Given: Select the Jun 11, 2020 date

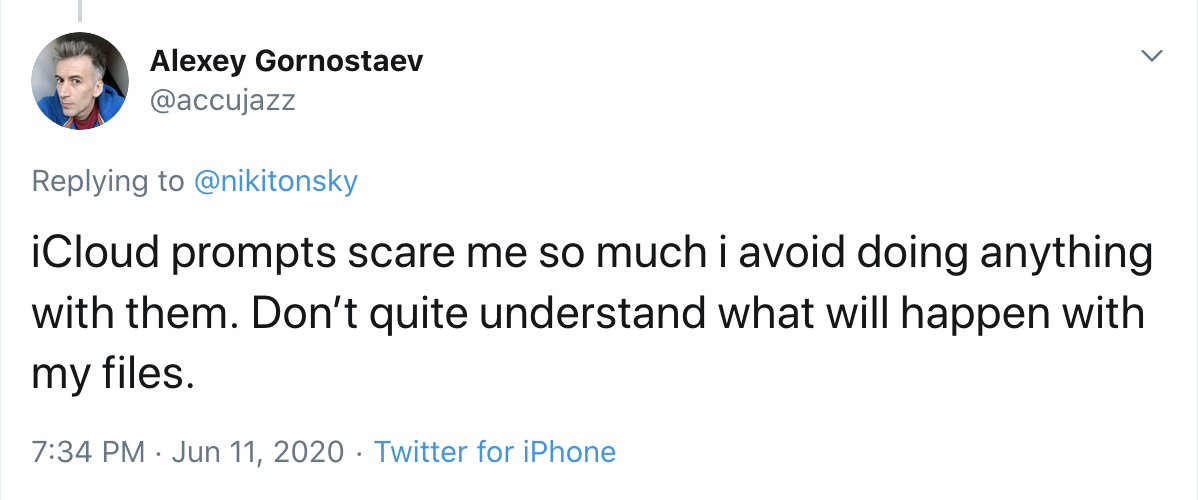Looking at the screenshot, I should pos(259,452).
